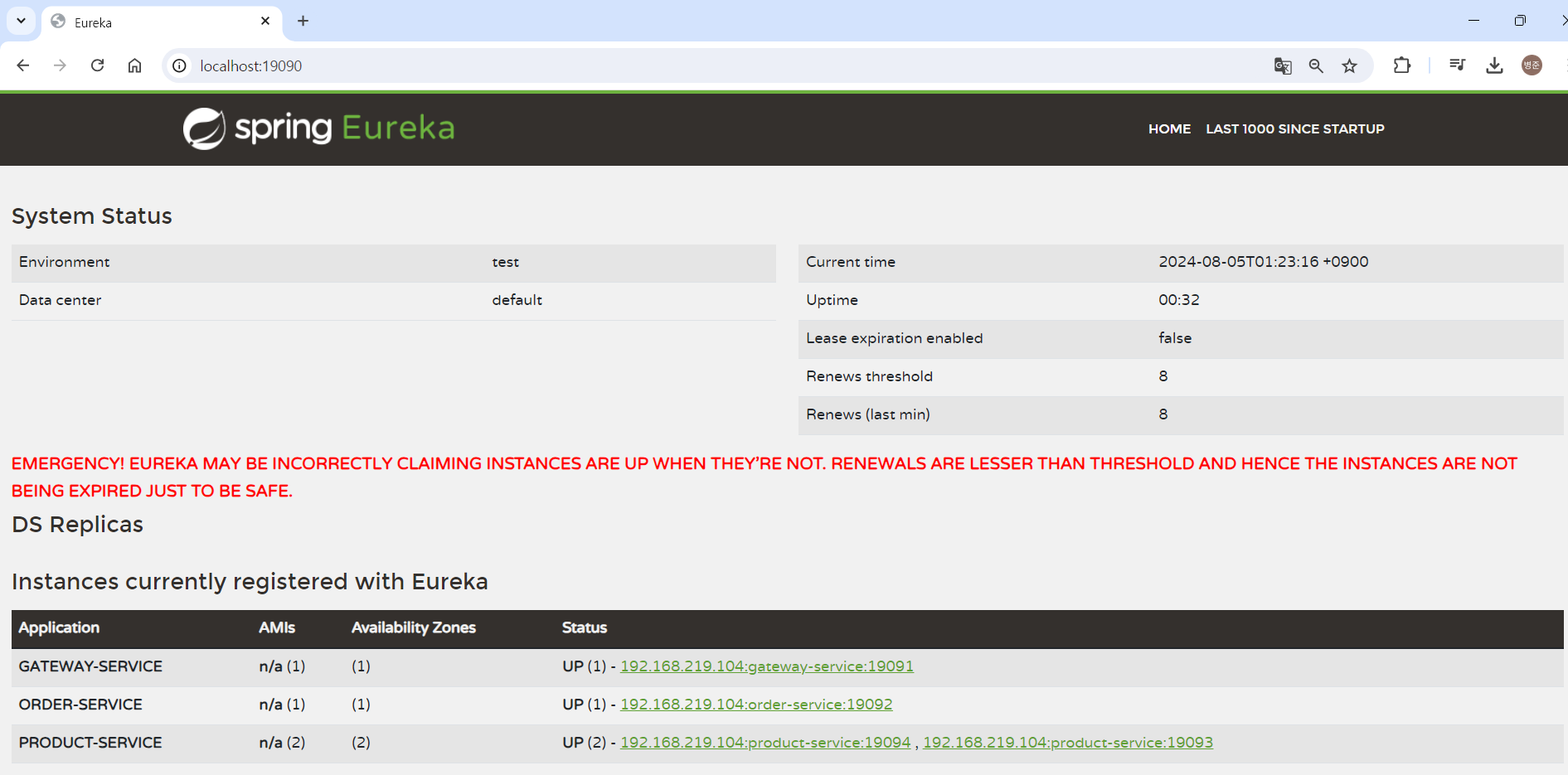This screenshot has width=1568, height=775.
Task: Select the ORDER-SERVICE application cell
Action: (x=80, y=705)
